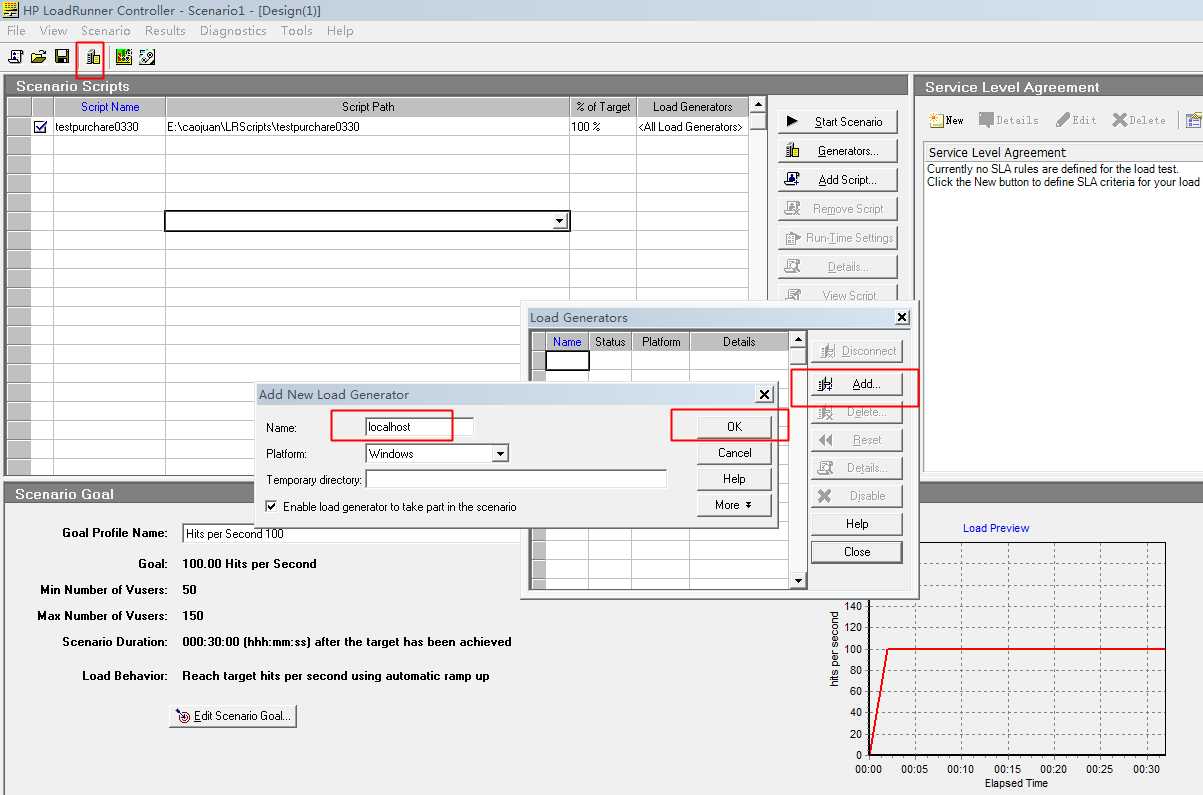Click the SLA Details toolbar item
Viewport: 1203px width, 795px height.
tap(1008, 120)
